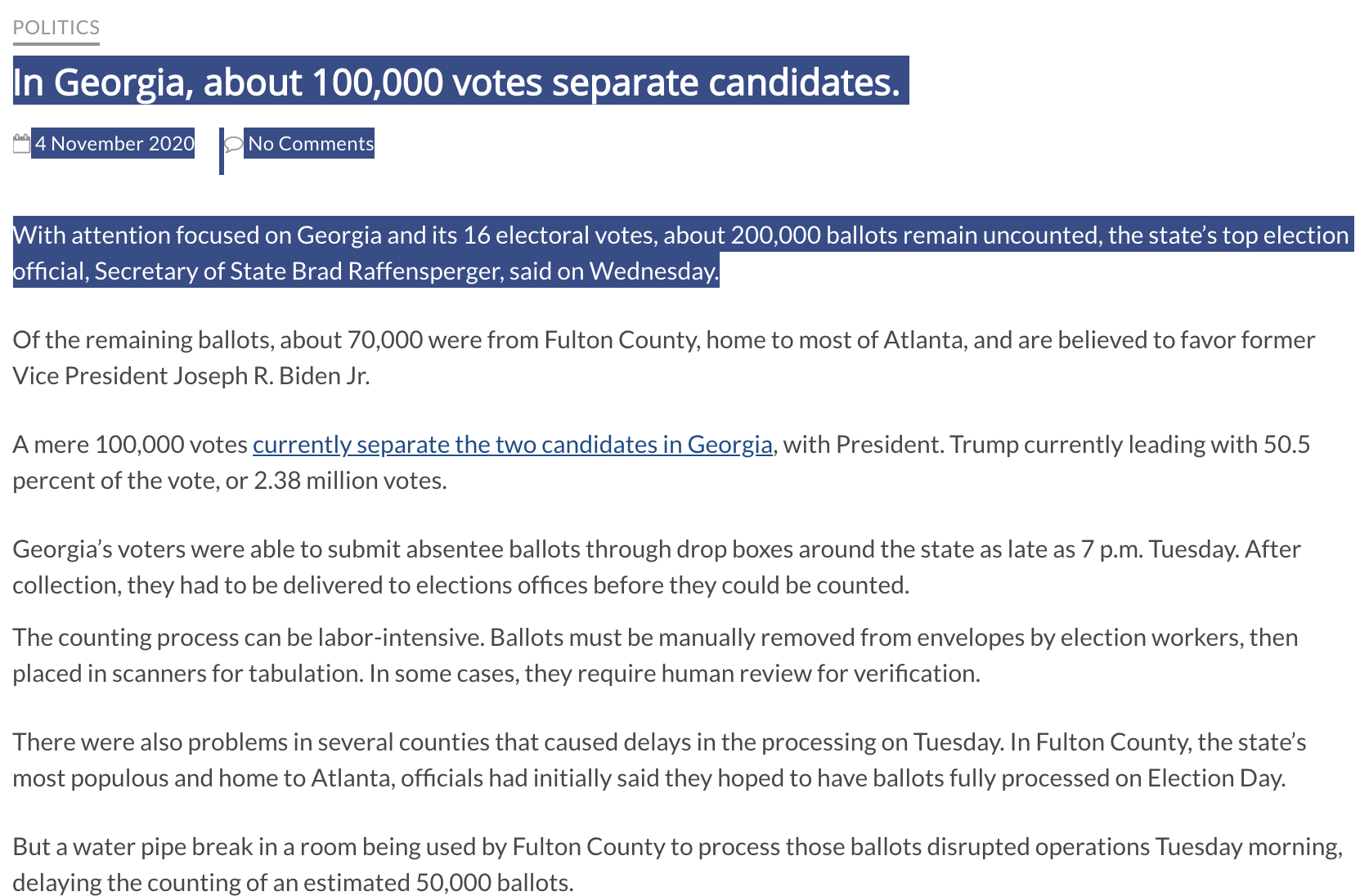Open the No Comments link
The height and width of the screenshot is (896, 1369).
tap(311, 144)
